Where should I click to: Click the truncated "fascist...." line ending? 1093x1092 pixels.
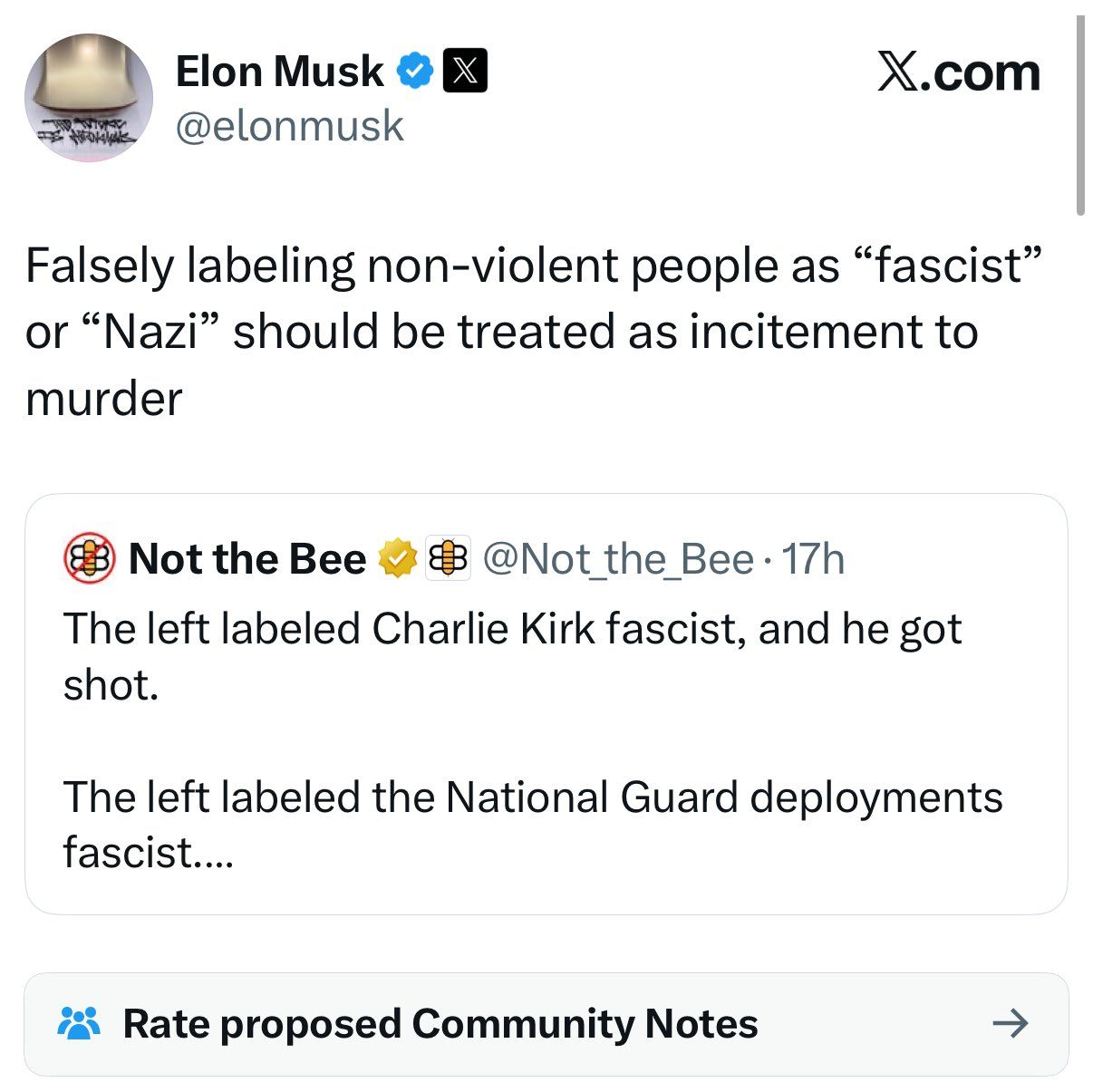[x=149, y=853]
